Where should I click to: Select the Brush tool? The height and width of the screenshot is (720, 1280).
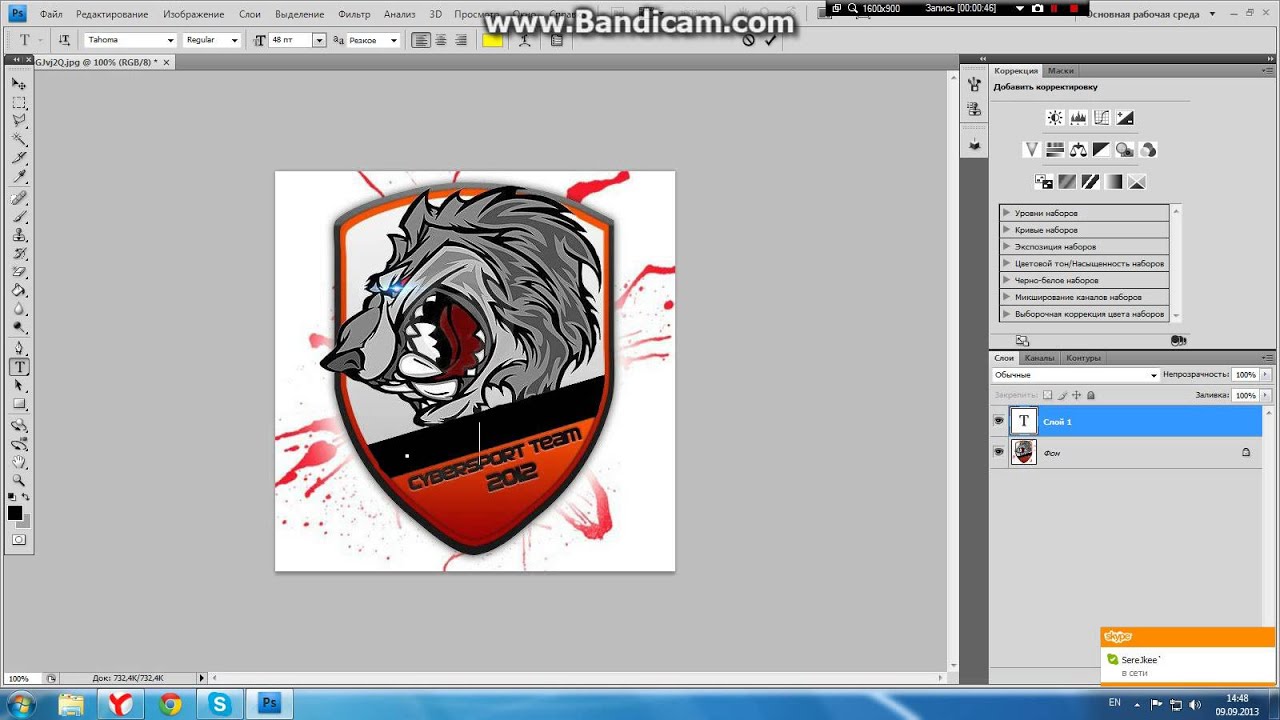tap(19, 217)
